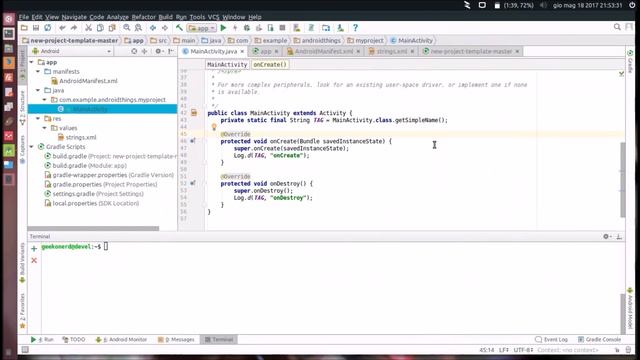This screenshot has height=360, width=640.
Task: Toggle the Build Variants side panel
Action: 22,262
